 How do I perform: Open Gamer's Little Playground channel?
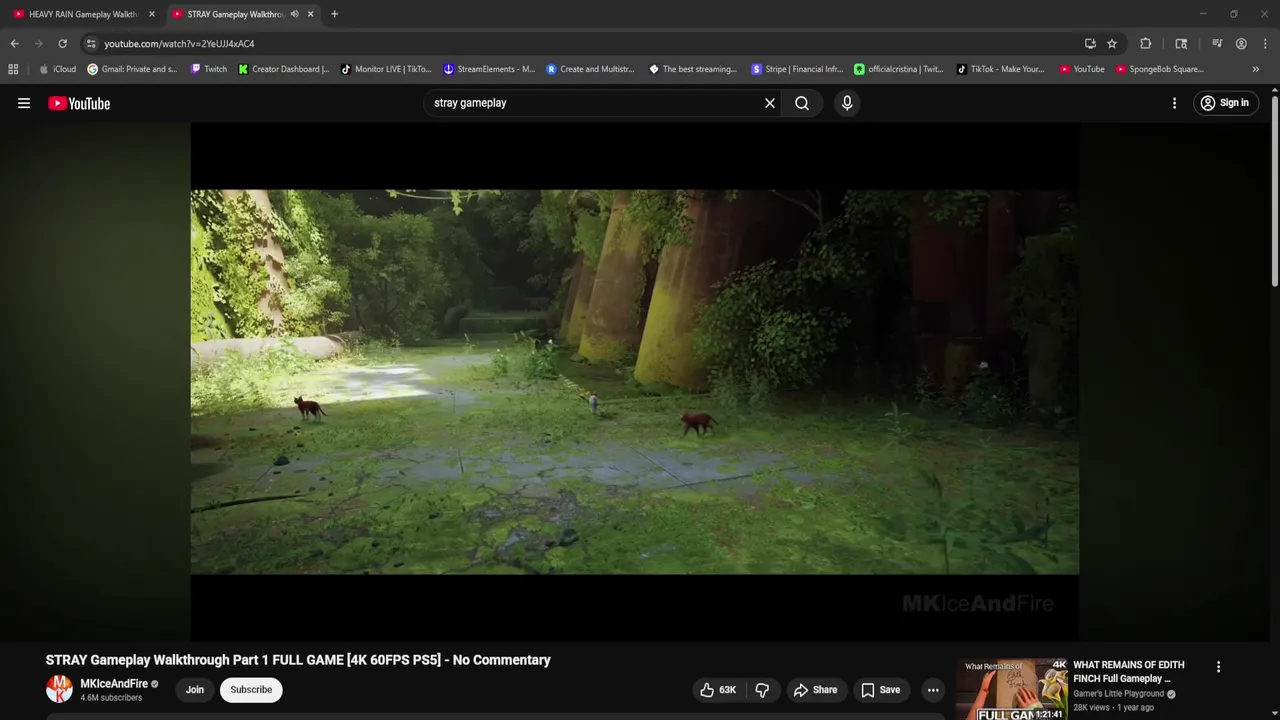click(1118, 694)
